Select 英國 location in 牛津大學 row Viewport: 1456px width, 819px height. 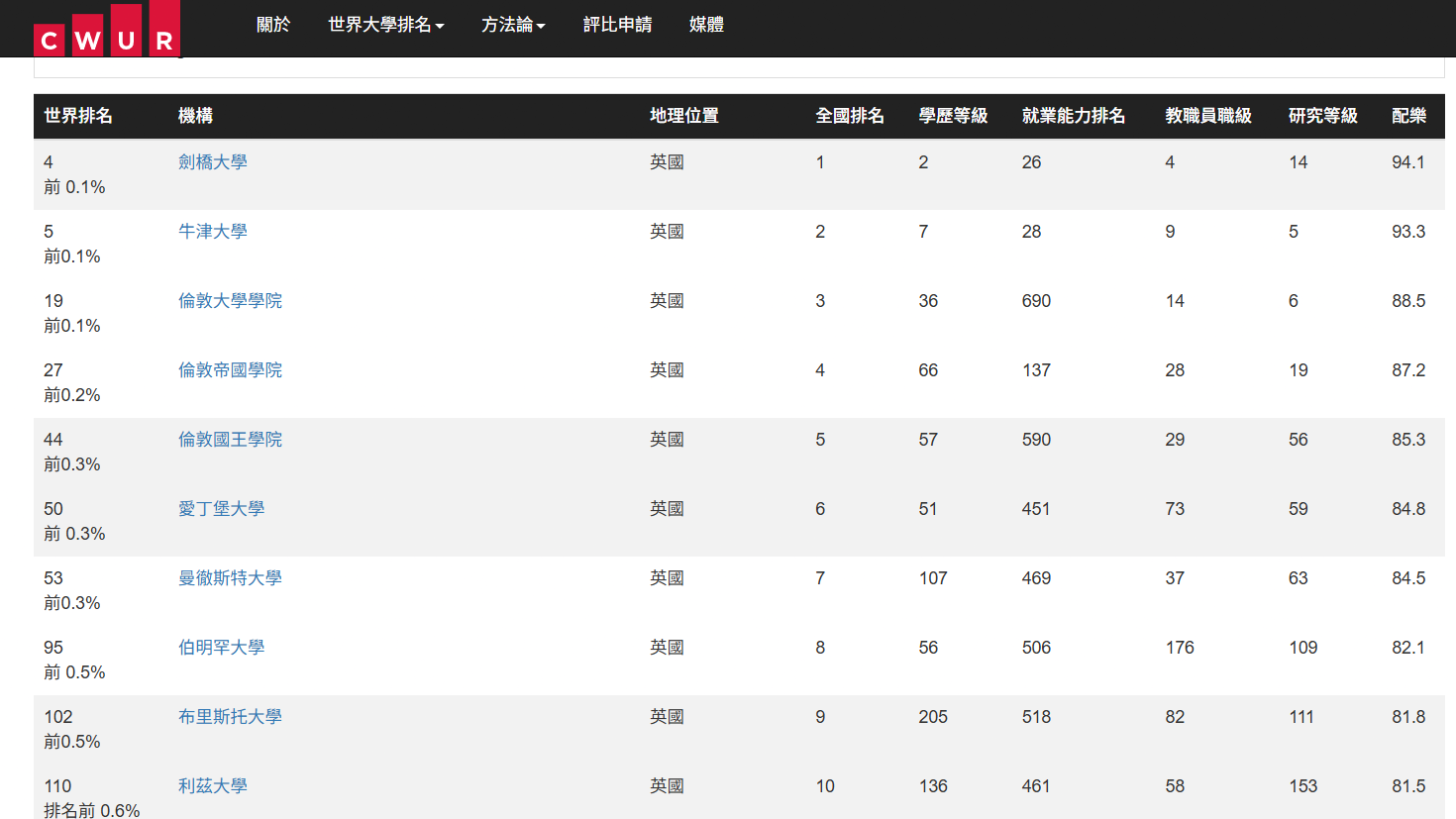[667, 232]
